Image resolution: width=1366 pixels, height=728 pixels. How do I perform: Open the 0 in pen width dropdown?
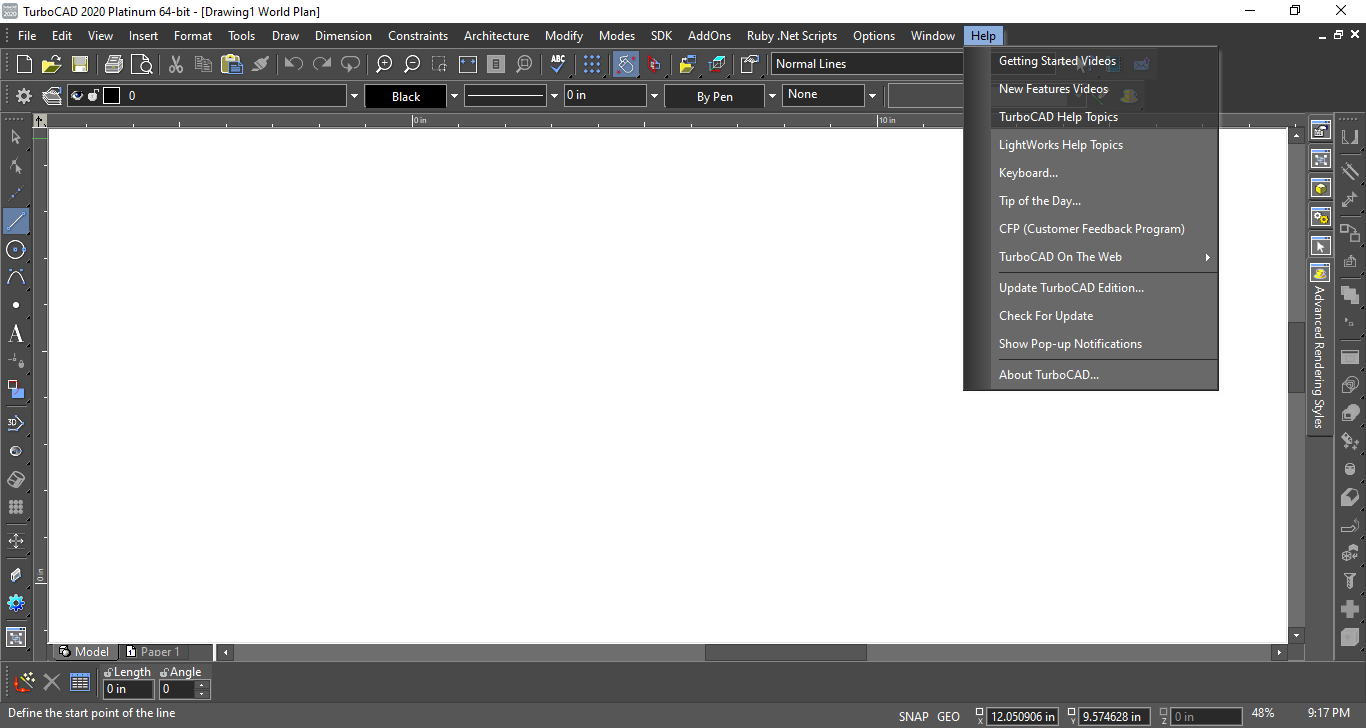(654, 96)
